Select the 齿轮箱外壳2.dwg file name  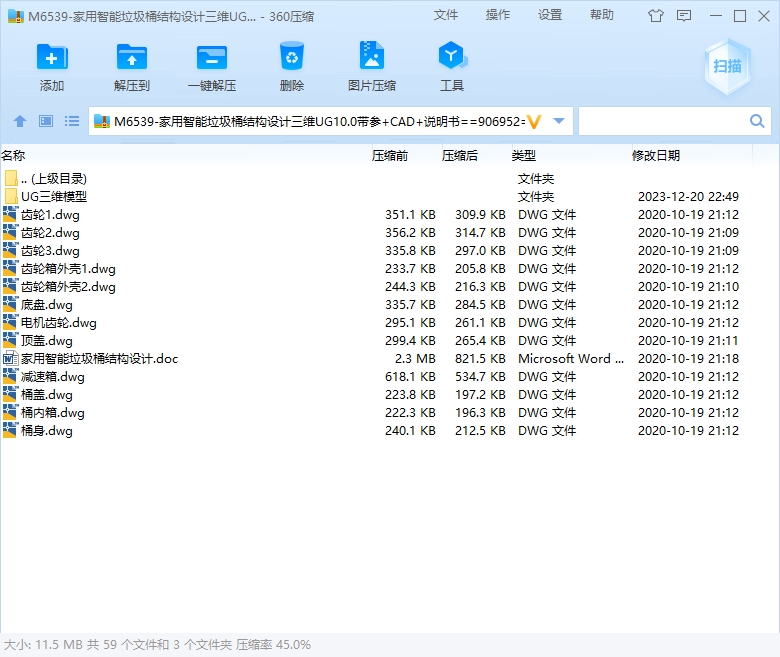point(68,286)
